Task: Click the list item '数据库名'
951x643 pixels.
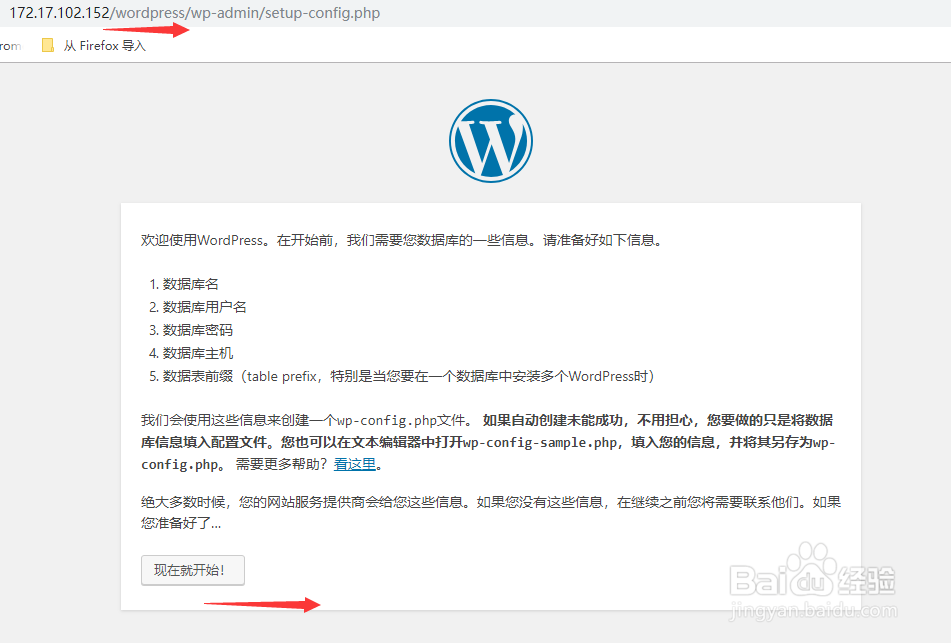Action: click(190, 284)
